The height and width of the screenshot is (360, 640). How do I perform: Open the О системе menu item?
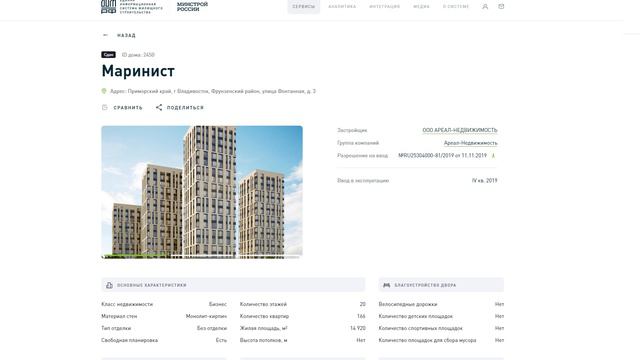click(x=456, y=7)
